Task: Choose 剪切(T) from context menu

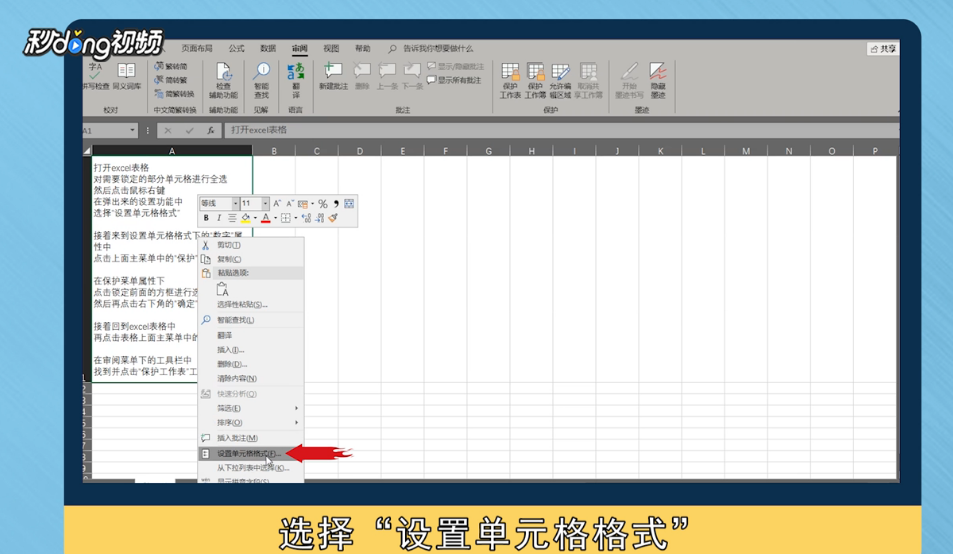Action: [251, 245]
